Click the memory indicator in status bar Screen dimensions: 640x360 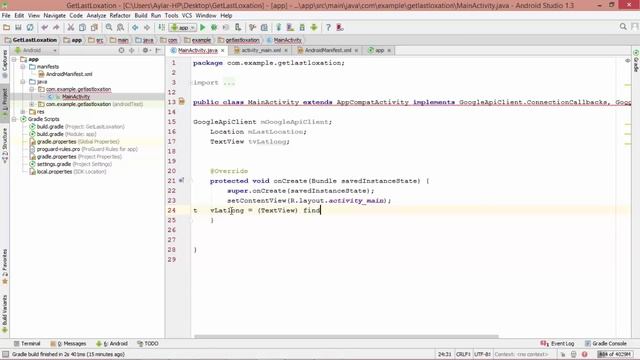coord(615,354)
